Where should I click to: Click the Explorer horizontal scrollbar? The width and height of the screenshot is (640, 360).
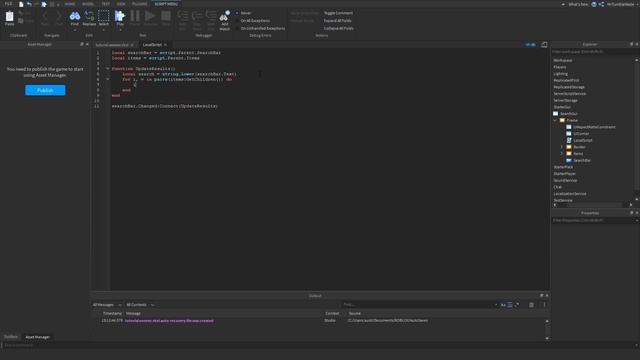593,205
